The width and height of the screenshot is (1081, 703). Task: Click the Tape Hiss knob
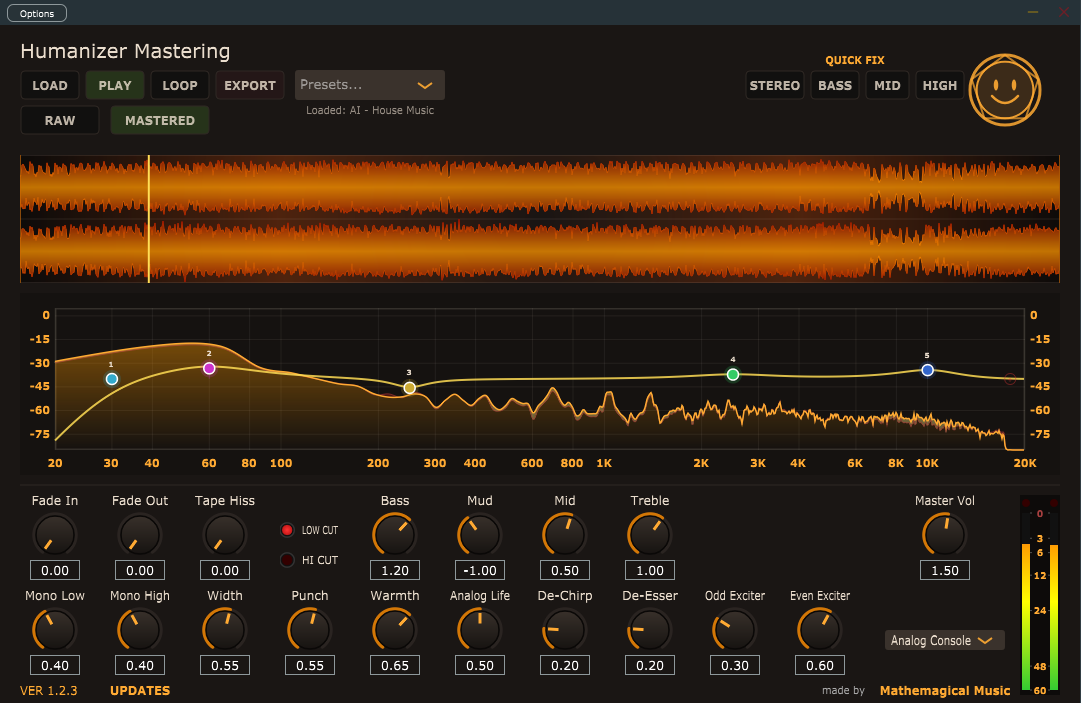coord(225,535)
